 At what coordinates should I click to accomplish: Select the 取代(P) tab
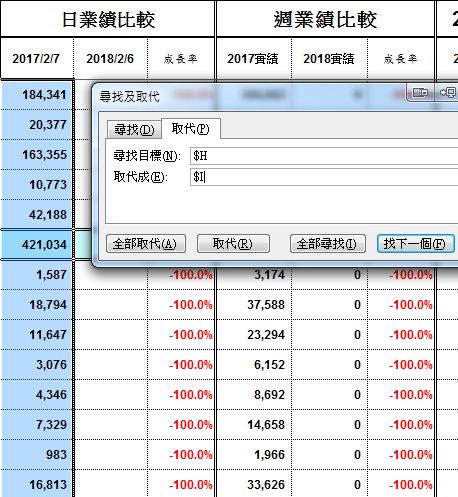pos(190,128)
